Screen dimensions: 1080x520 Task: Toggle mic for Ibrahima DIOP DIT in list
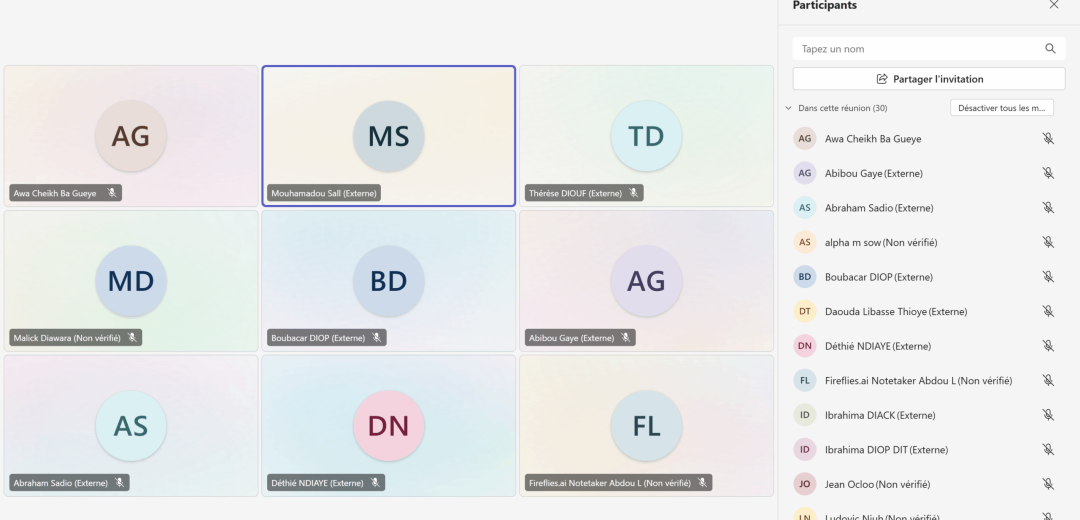[x=1048, y=449]
